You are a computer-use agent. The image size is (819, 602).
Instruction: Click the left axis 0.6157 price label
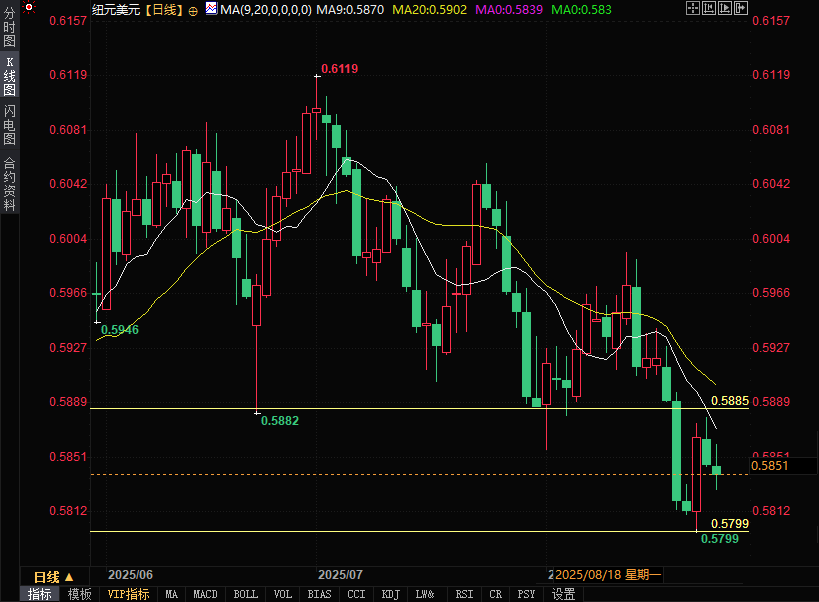[68, 21]
